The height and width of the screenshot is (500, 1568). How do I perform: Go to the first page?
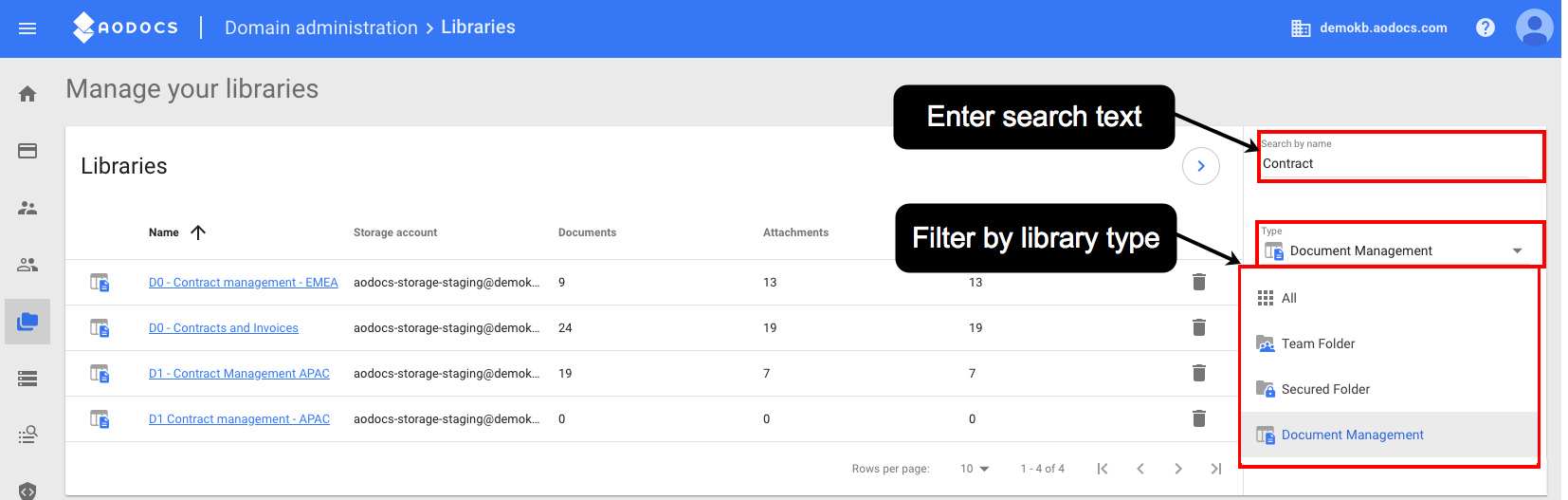pos(1103,469)
